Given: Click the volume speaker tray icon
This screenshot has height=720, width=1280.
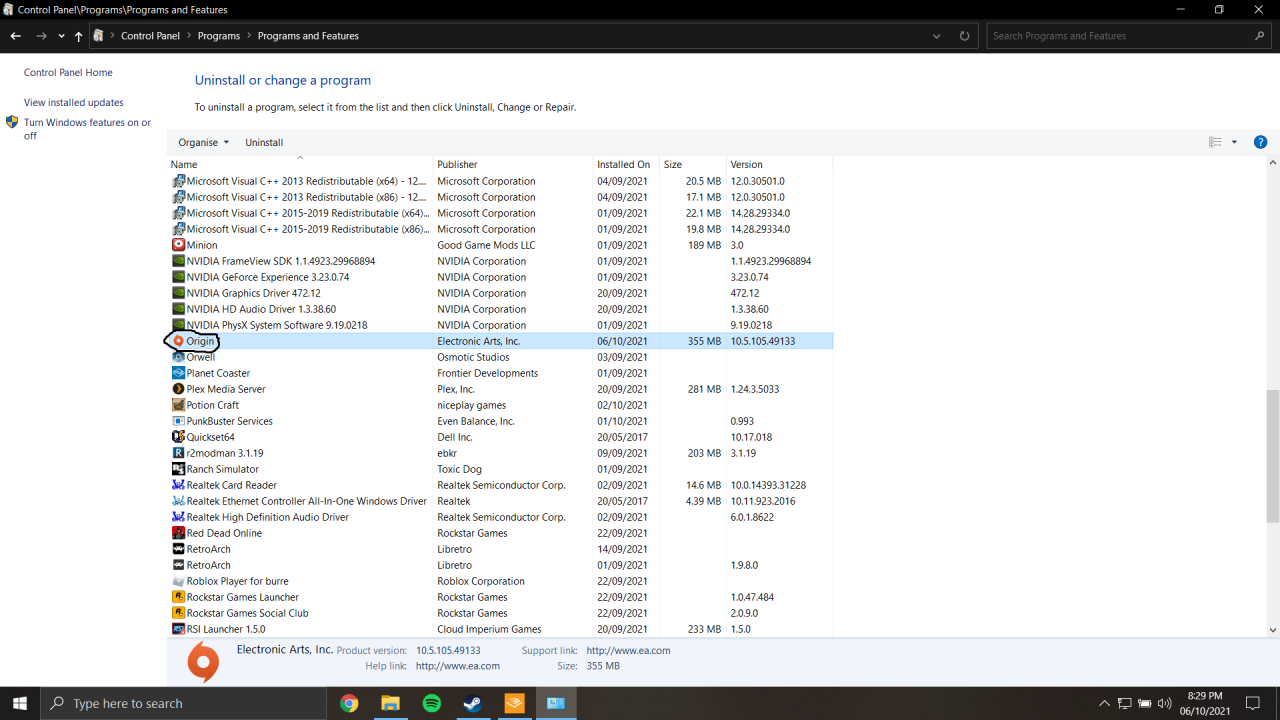Looking at the screenshot, I should click(1164, 703).
